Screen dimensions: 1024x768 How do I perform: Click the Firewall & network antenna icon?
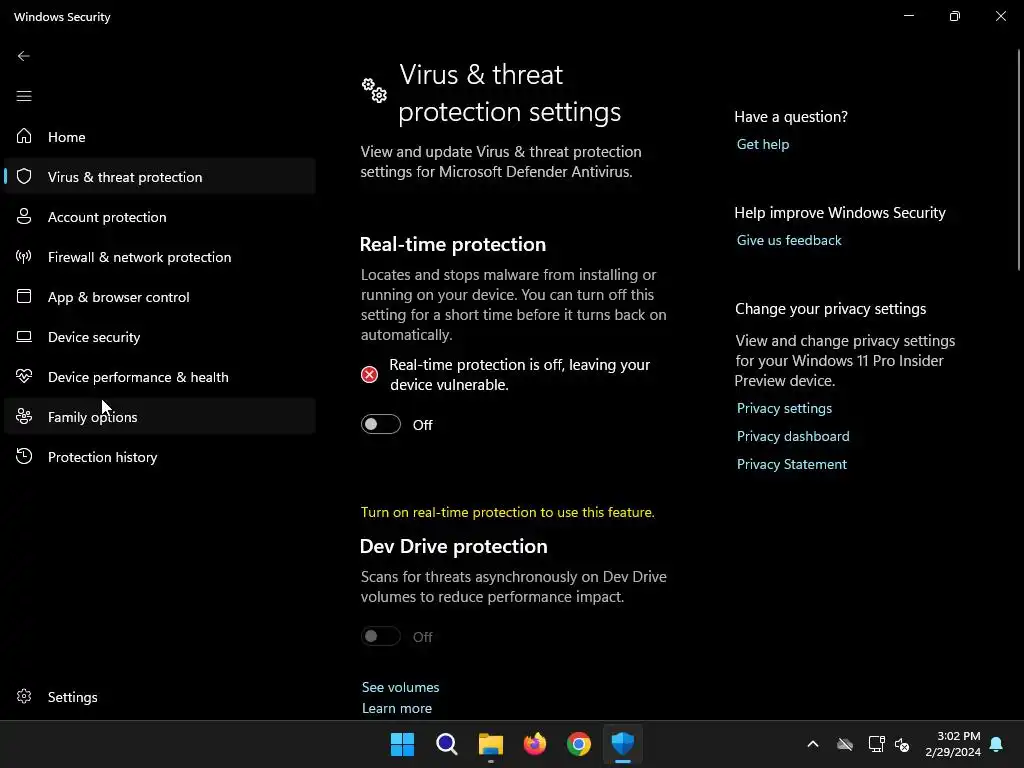24,257
